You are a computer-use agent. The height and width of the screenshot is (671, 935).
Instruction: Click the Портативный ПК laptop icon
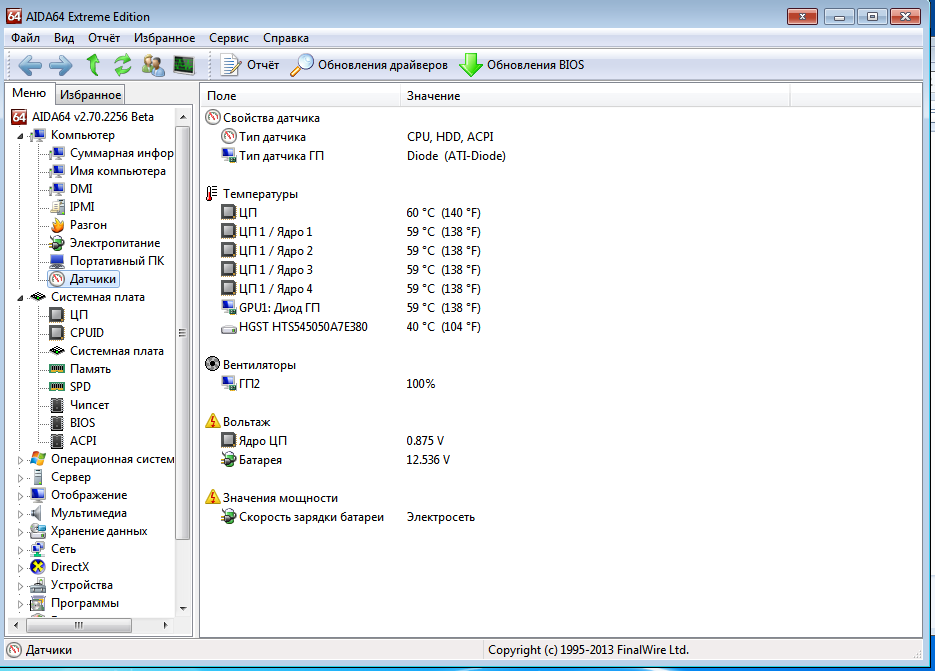click(x=57, y=261)
